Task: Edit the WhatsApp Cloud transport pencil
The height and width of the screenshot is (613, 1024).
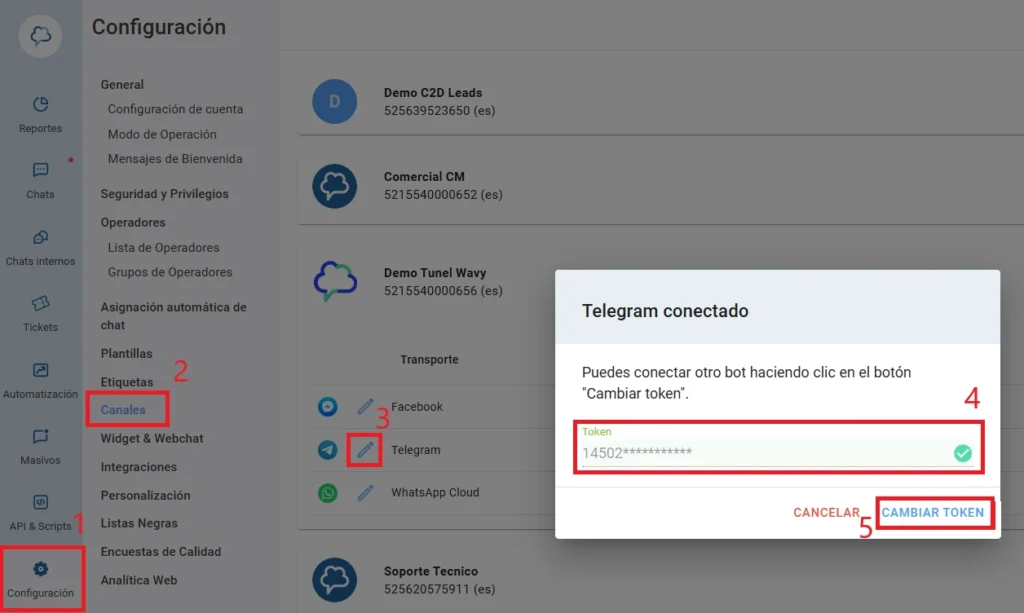Action: point(365,492)
